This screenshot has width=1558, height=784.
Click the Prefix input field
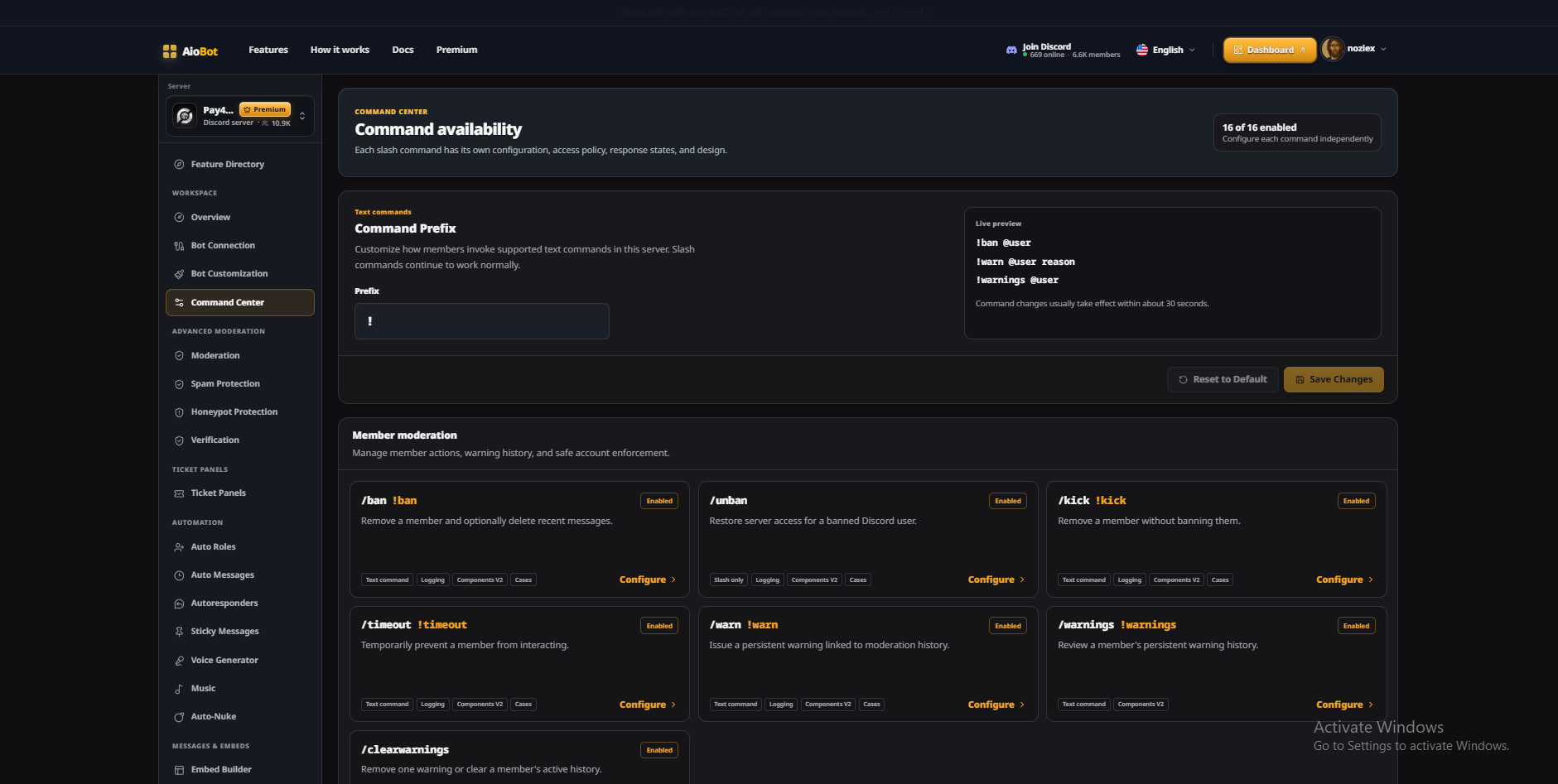tap(482, 321)
